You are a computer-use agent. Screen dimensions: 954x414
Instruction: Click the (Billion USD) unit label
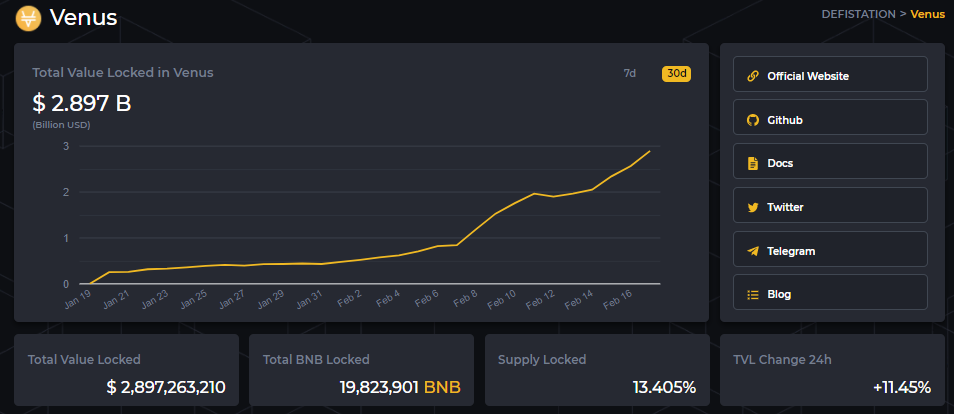point(61,125)
